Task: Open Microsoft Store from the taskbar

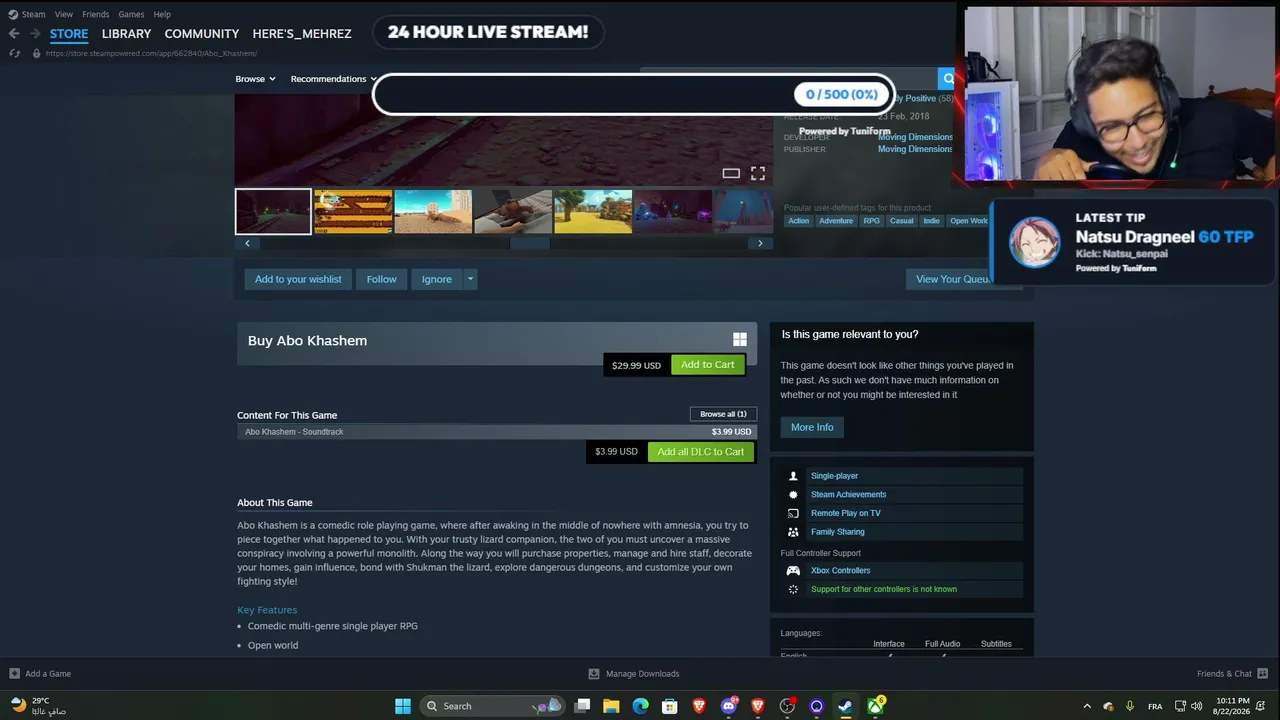Action: click(670, 706)
